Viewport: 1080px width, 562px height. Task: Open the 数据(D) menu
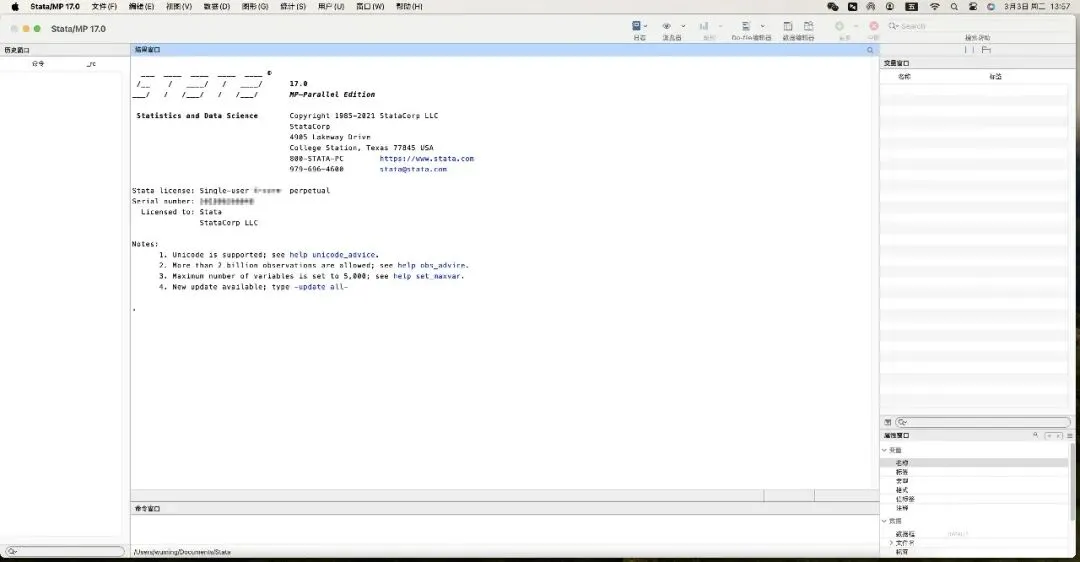point(216,6)
